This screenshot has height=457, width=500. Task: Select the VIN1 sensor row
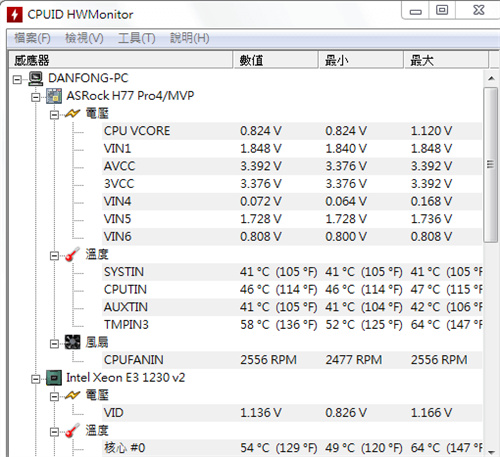point(292,149)
